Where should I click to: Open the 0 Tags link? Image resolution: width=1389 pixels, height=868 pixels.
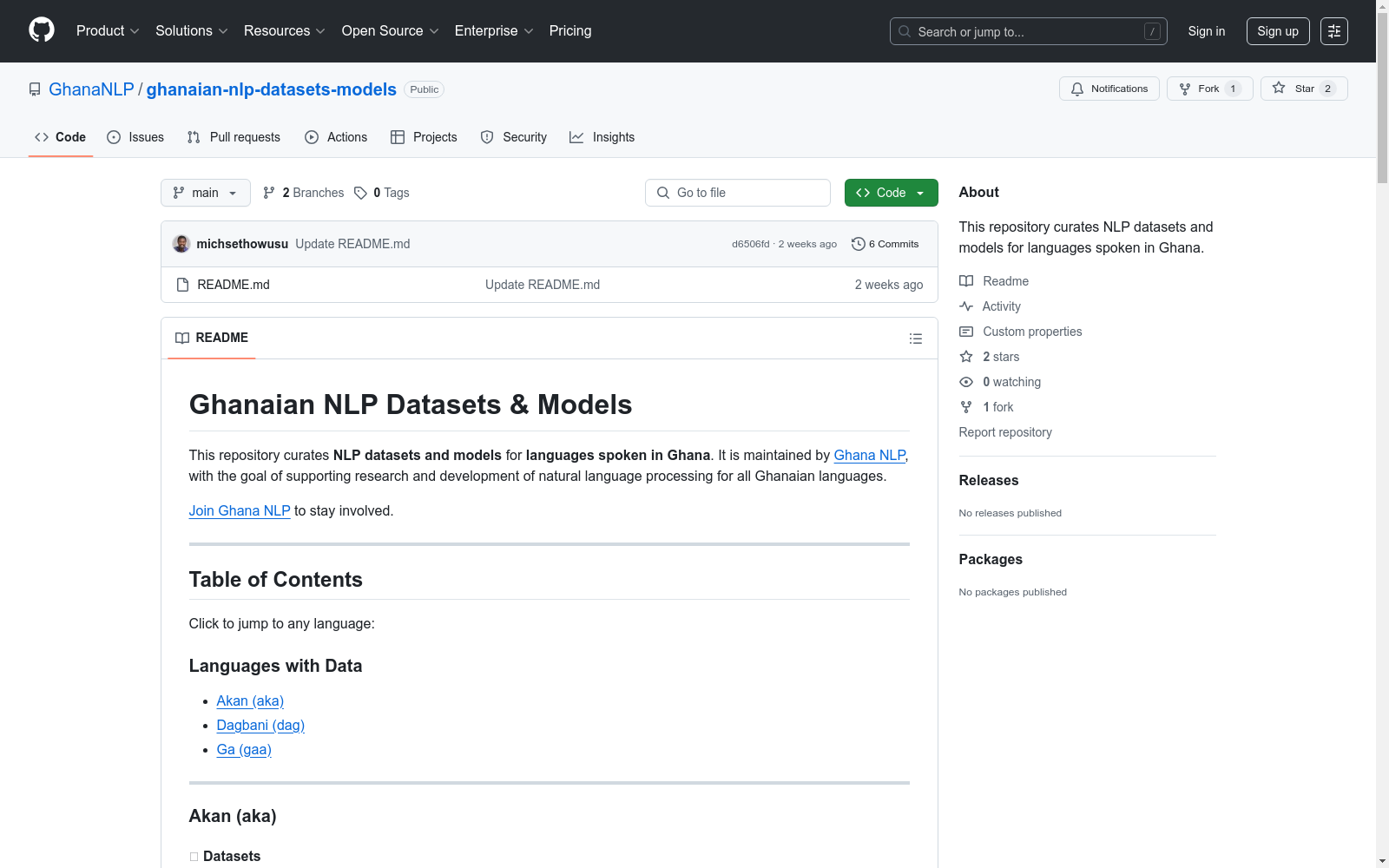click(382, 193)
